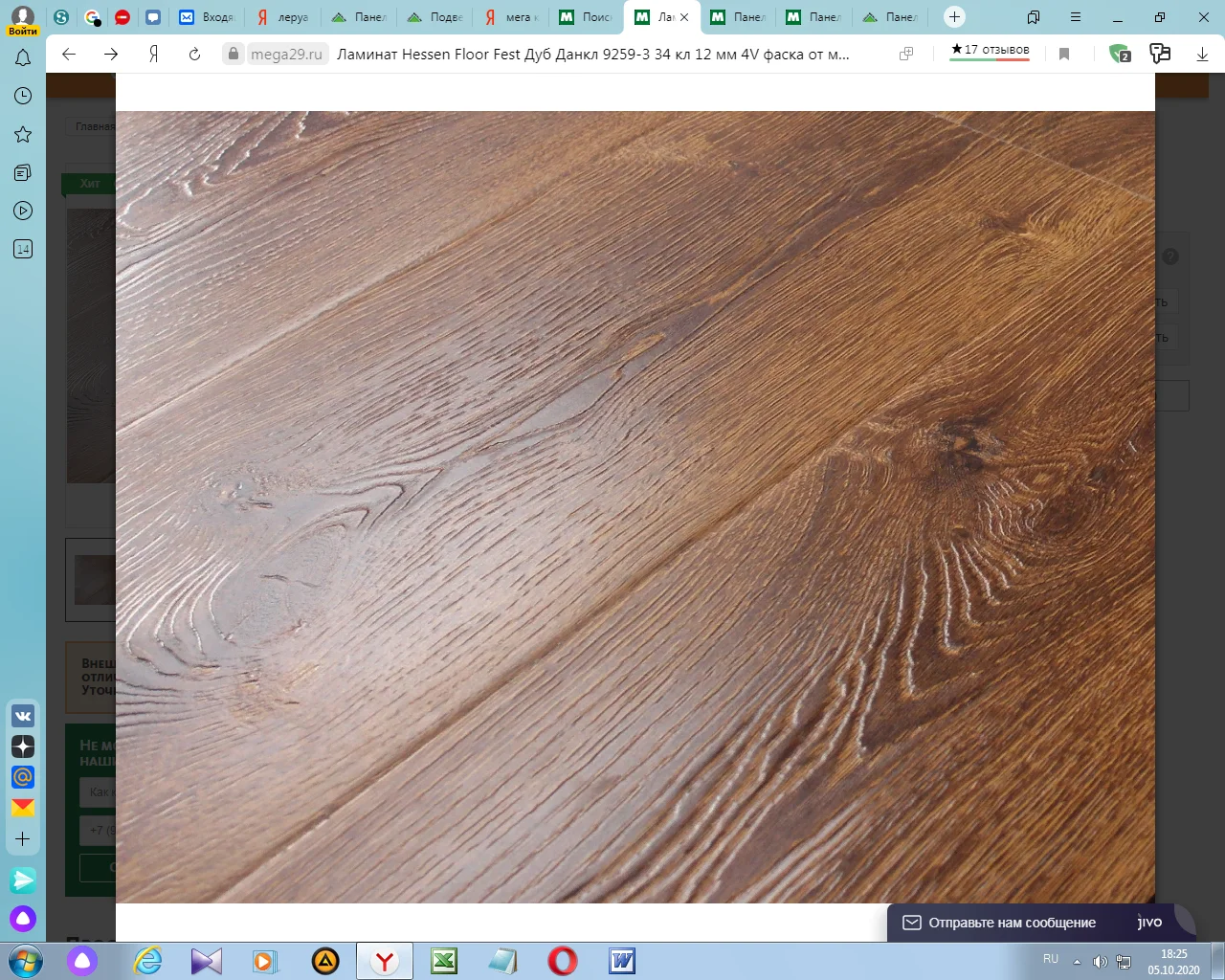The image size is (1225, 980).
Task: Bookmark this page with the bookmark icon
Action: point(1063,55)
